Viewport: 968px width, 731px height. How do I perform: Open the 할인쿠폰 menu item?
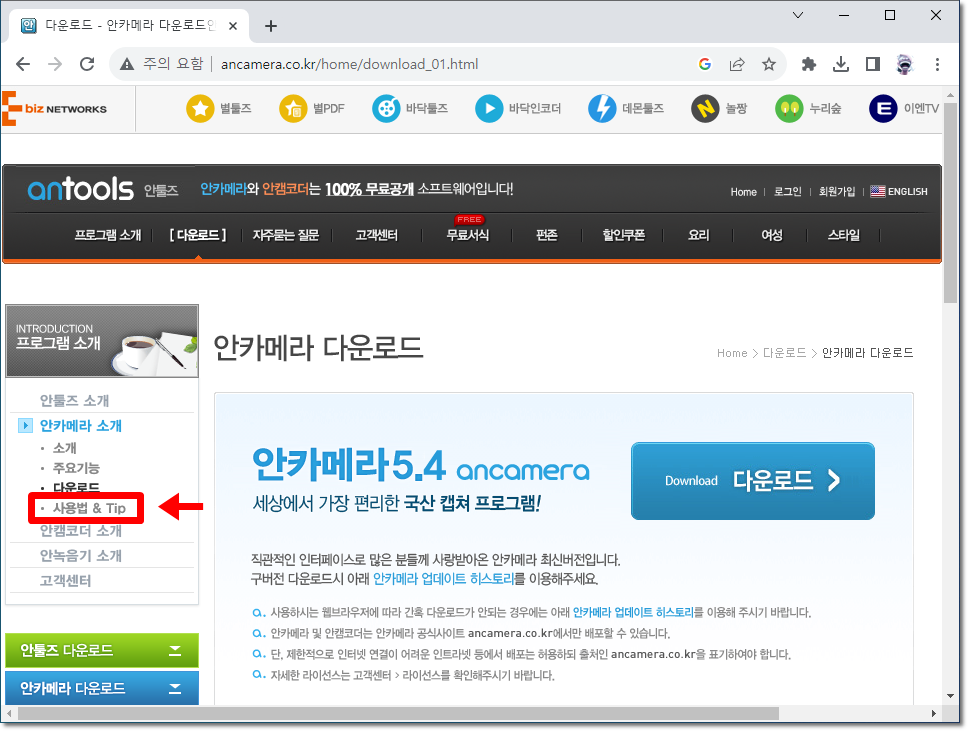[x=624, y=235]
